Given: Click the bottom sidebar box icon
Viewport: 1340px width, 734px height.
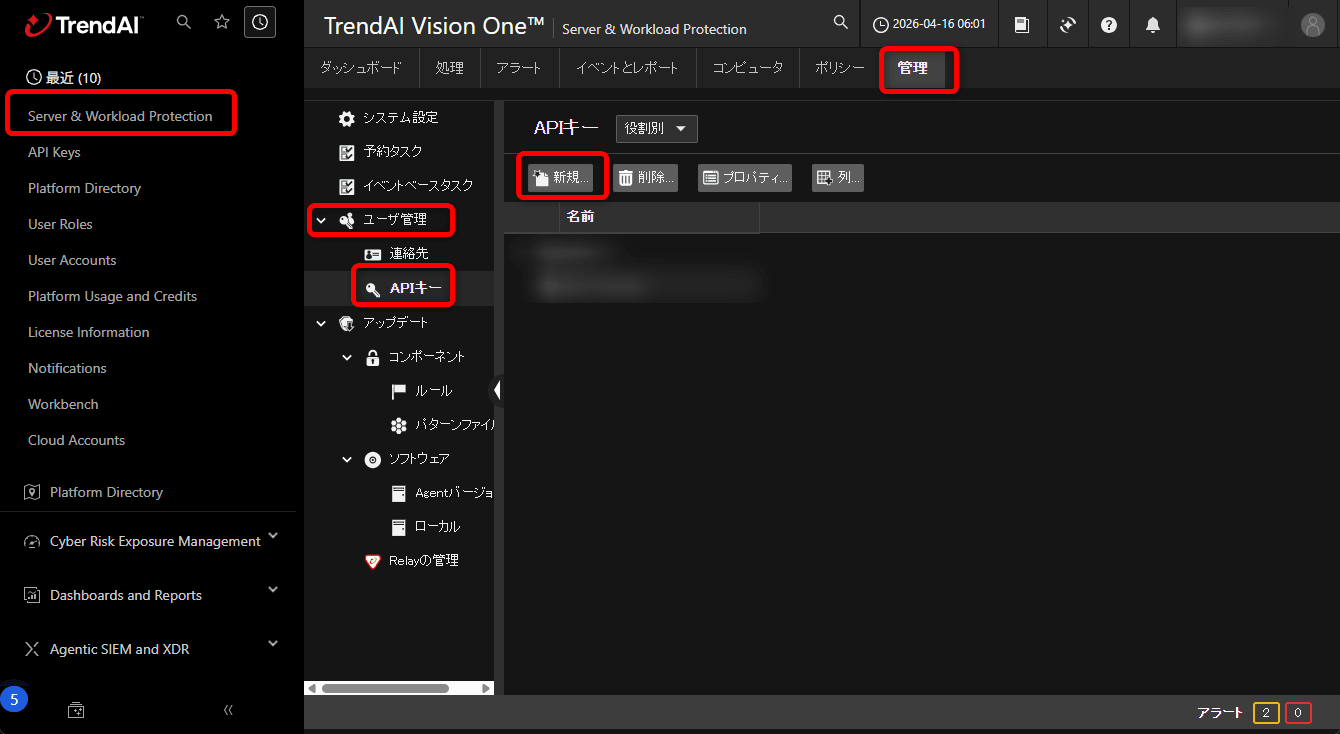Looking at the screenshot, I should pos(76,710).
